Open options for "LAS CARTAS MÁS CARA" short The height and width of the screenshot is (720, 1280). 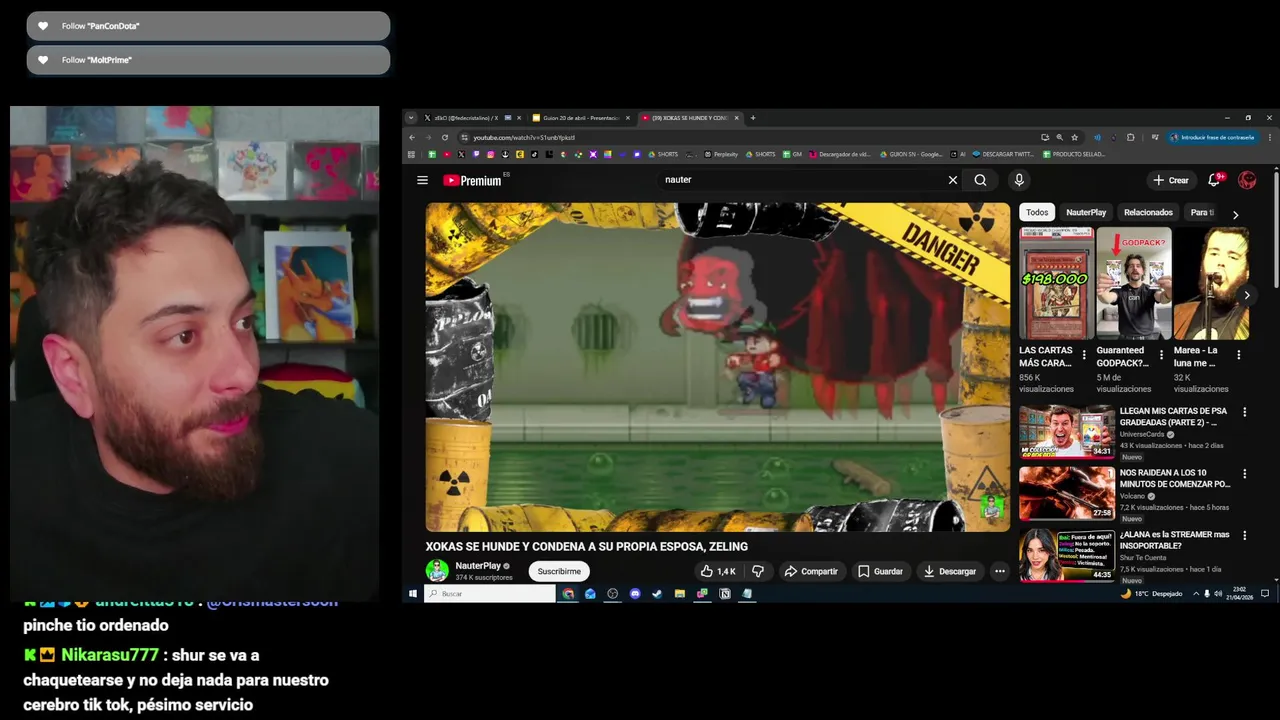click(x=1084, y=355)
